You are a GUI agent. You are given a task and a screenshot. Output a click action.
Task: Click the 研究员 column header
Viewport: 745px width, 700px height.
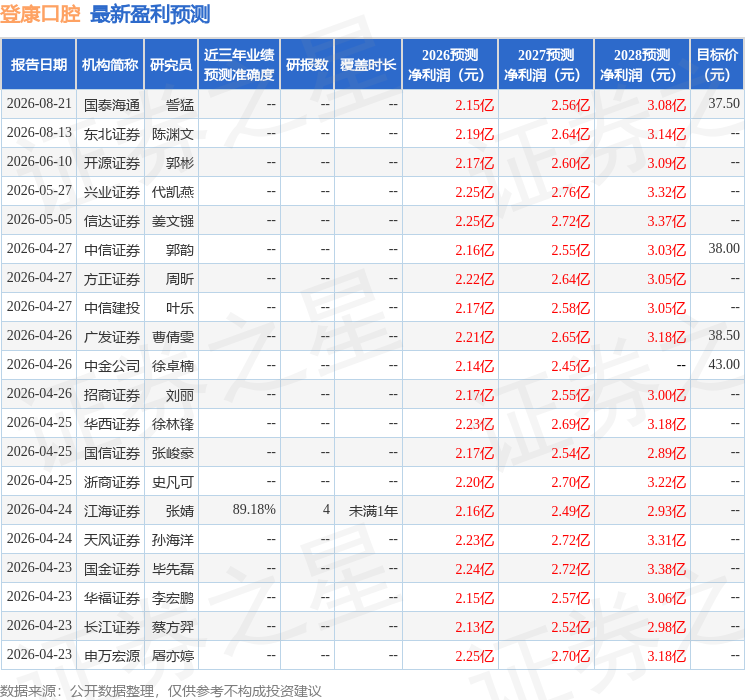coord(171,65)
